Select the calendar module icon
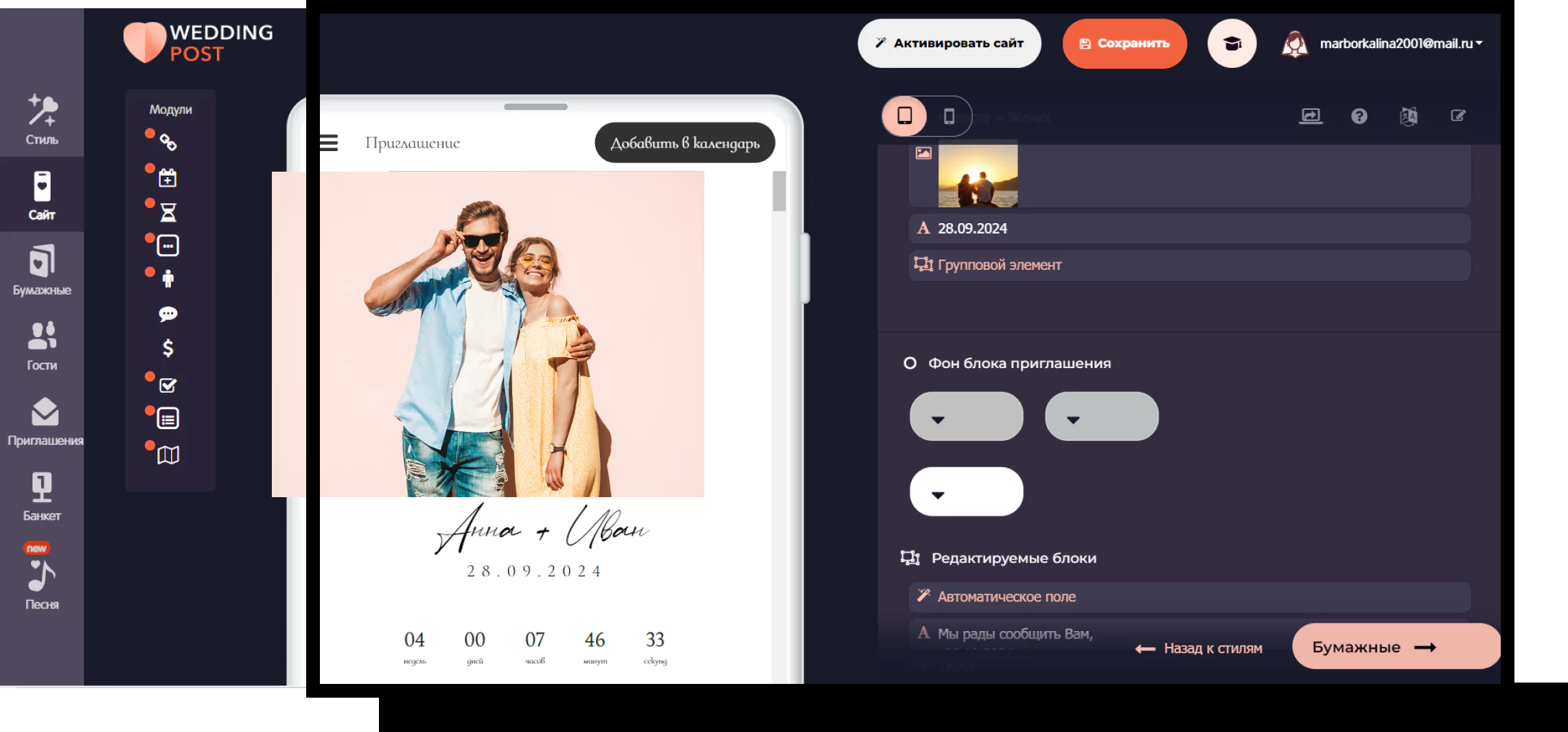 168,178
